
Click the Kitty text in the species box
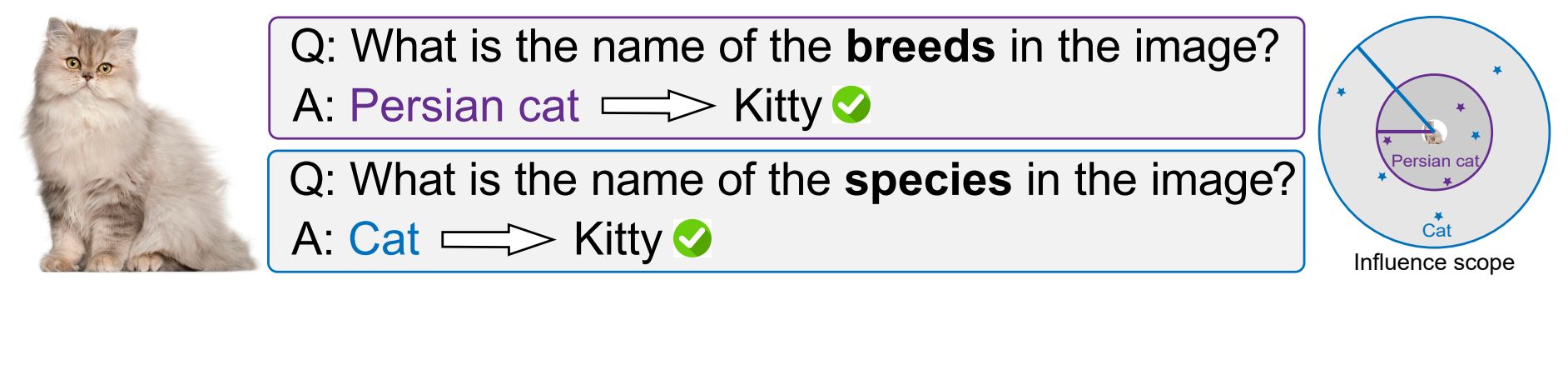(618, 240)
